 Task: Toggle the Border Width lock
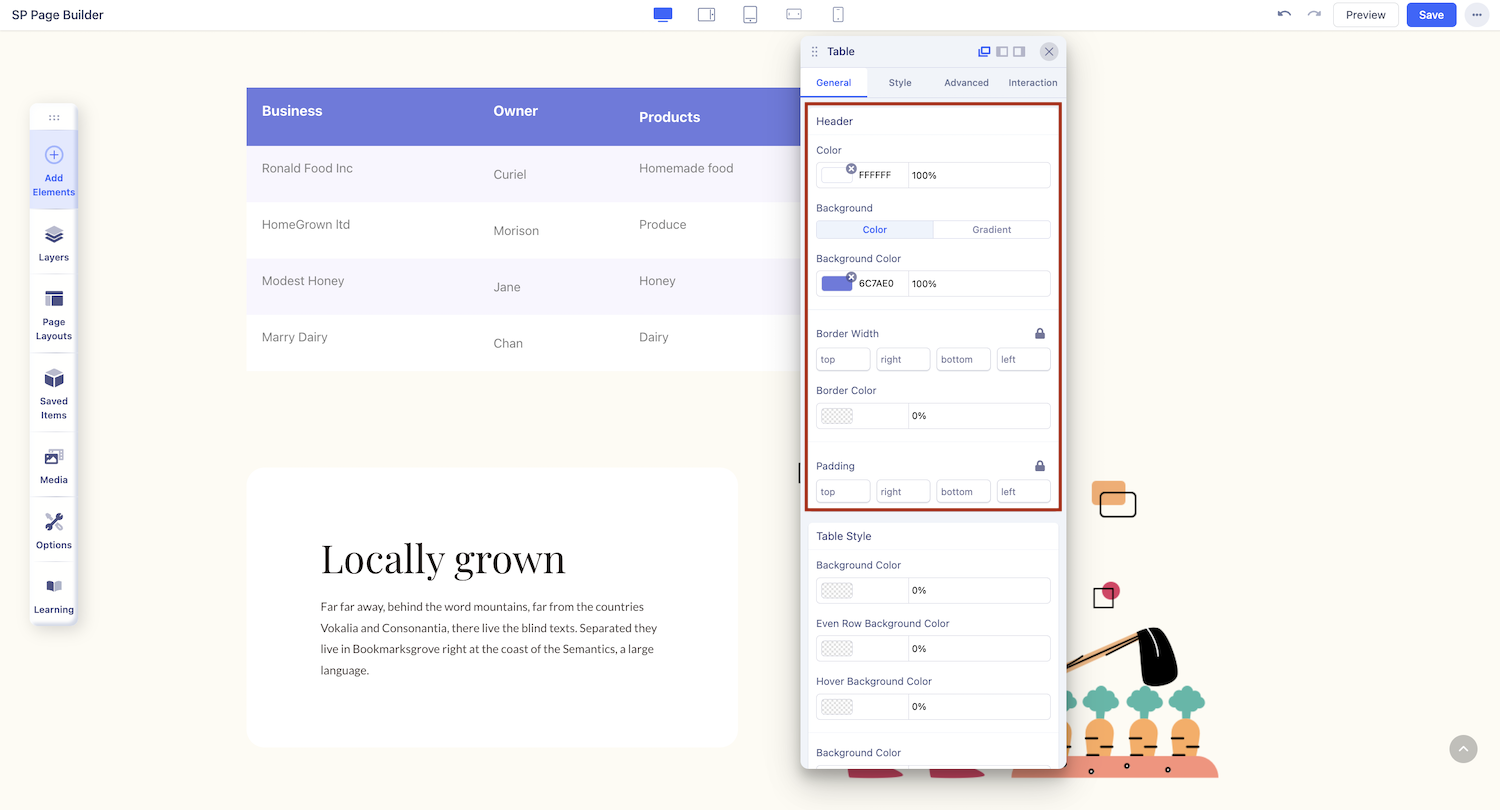click(x=1040, y=334)
